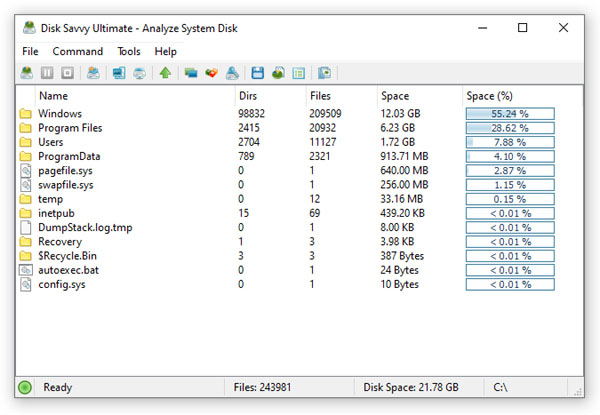
Task: Open the File menu
Action: coord(30,51)
